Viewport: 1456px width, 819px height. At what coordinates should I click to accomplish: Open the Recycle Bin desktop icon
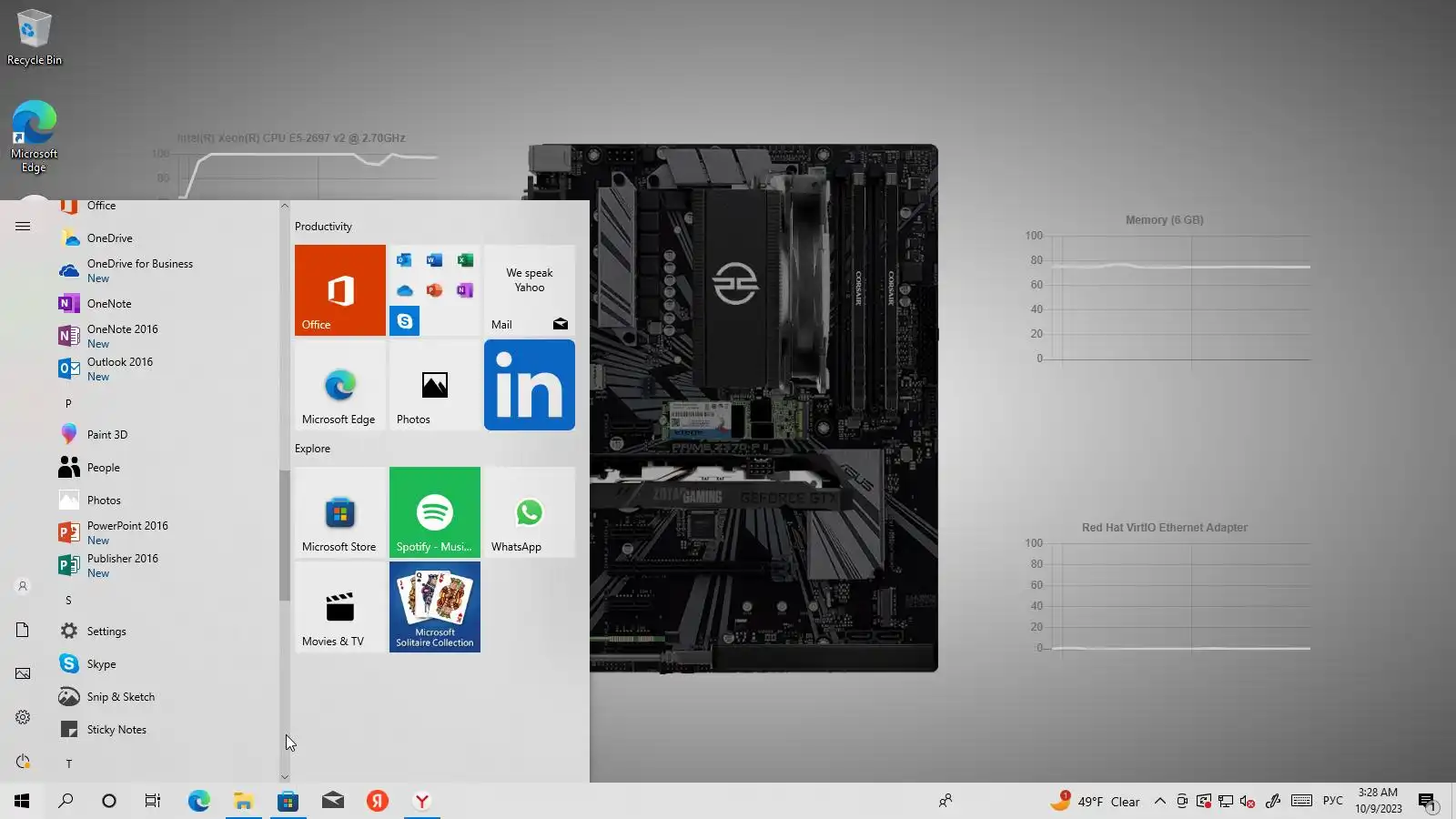click(35, 37)
